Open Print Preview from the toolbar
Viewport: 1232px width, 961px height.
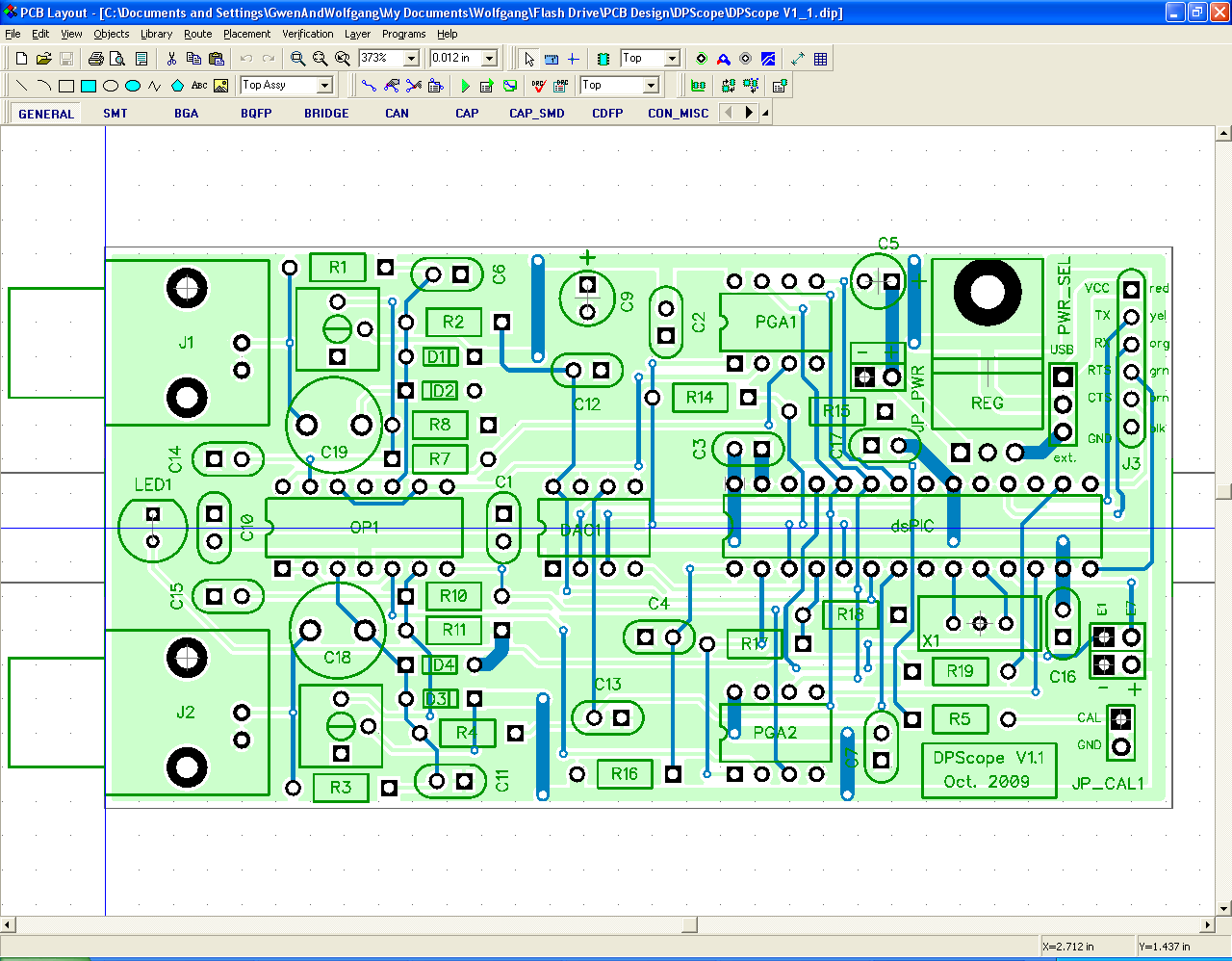[119, 58]
